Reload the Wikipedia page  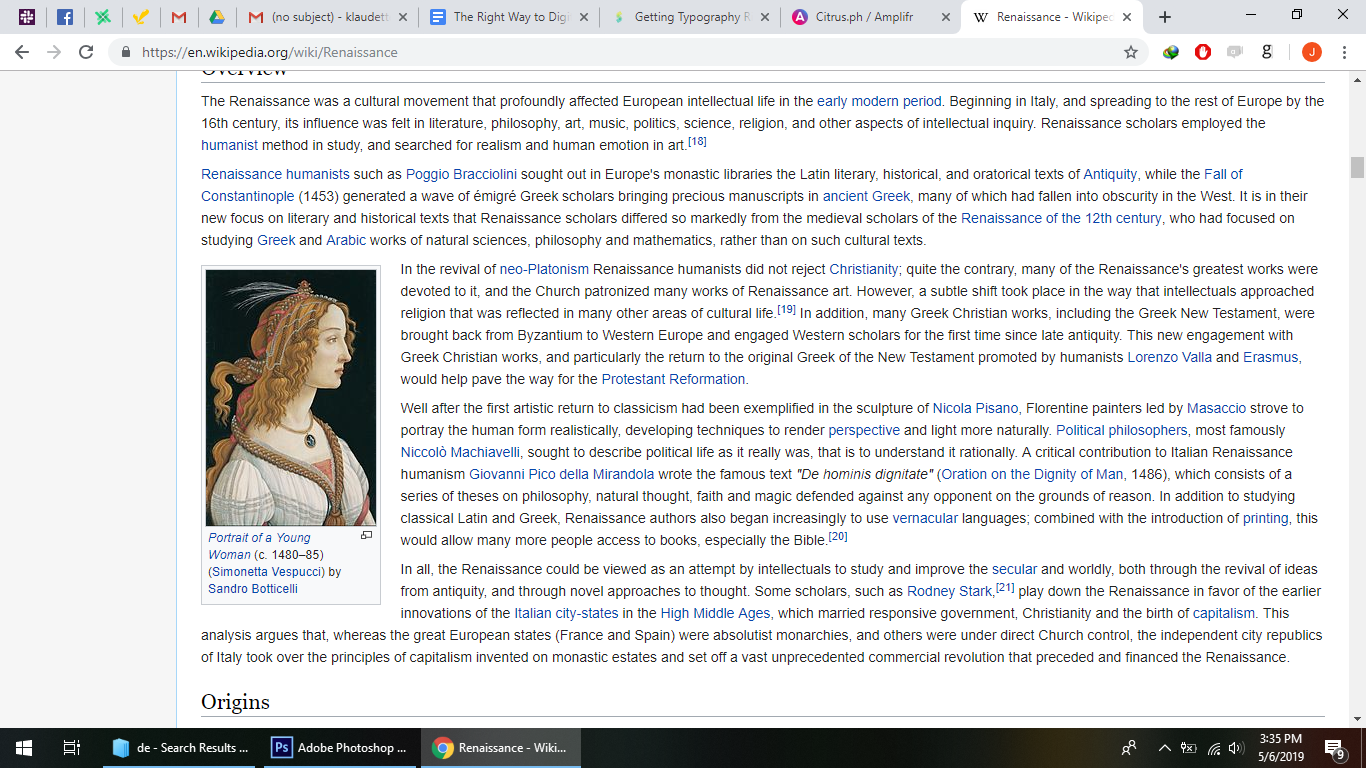coord(86,52)
